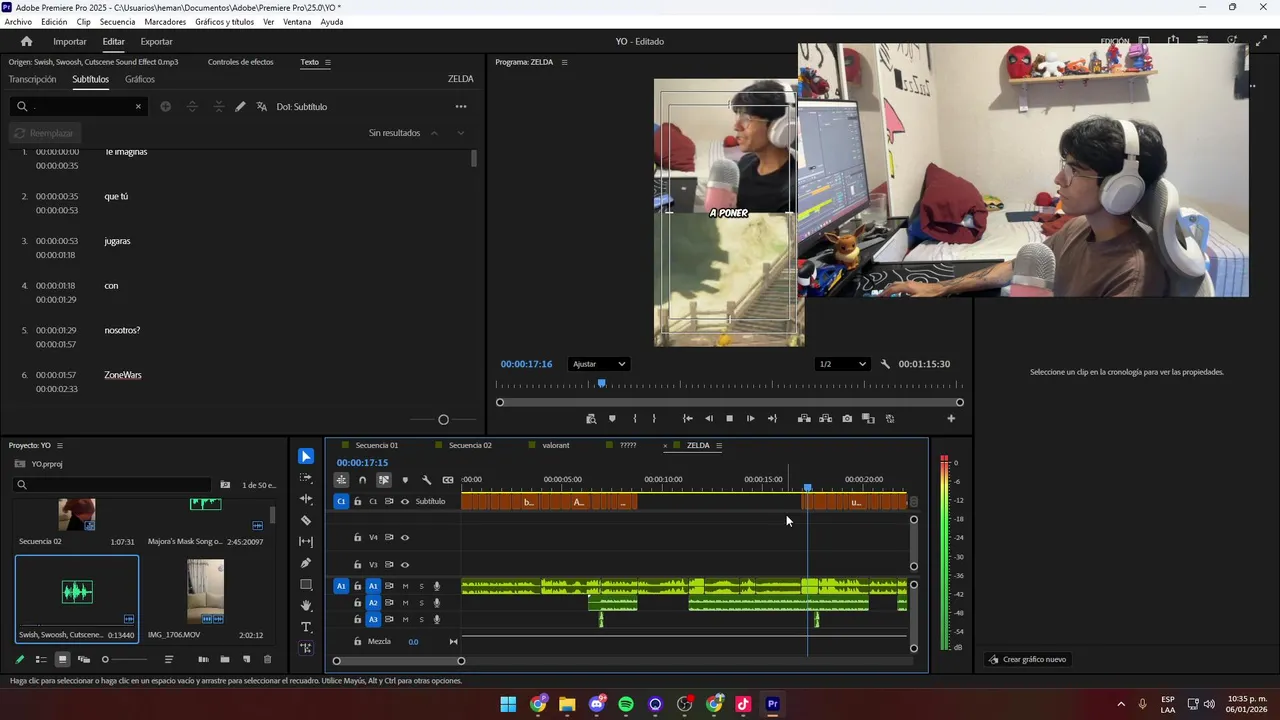Open the Gráficos y títulos menu
This screenshot has height=720, width=1280.
(x=224, y=22)
